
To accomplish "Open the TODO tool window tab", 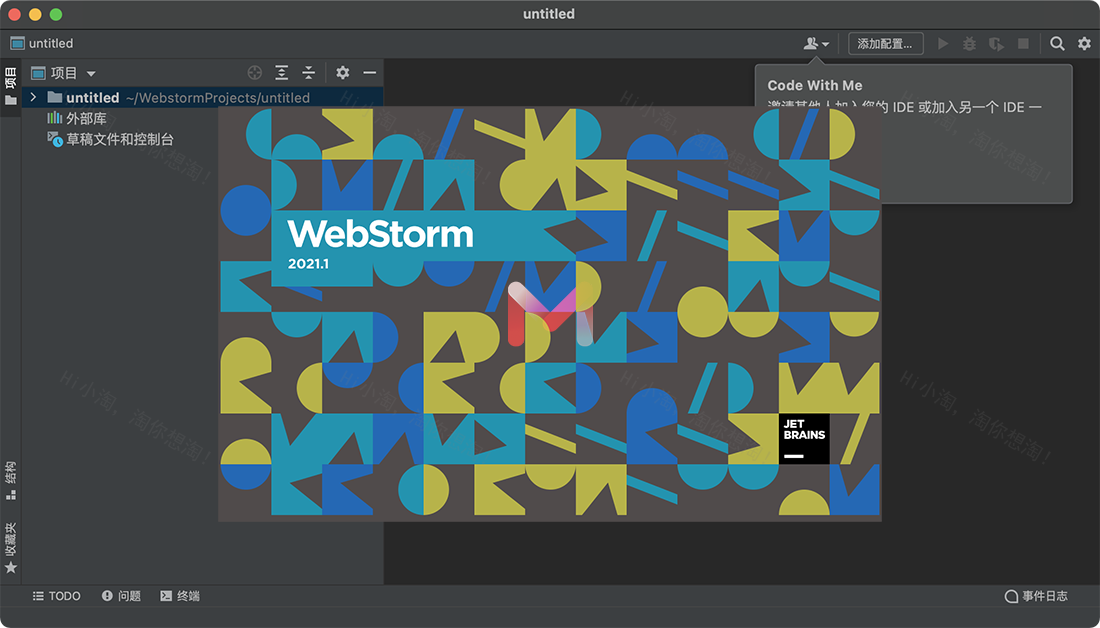I will (57, 596).
